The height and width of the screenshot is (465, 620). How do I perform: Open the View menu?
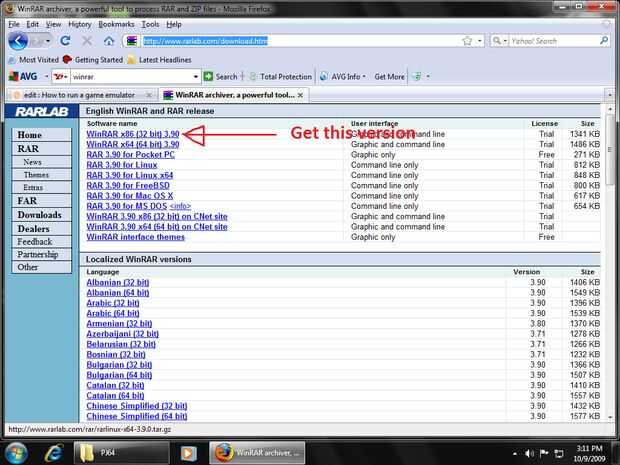pyautogui.click(x=53, y=25)
